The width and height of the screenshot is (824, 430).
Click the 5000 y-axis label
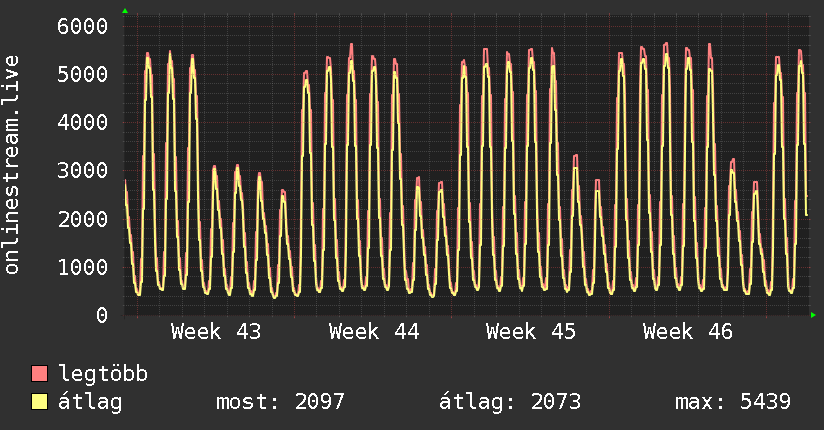(83, 74)
